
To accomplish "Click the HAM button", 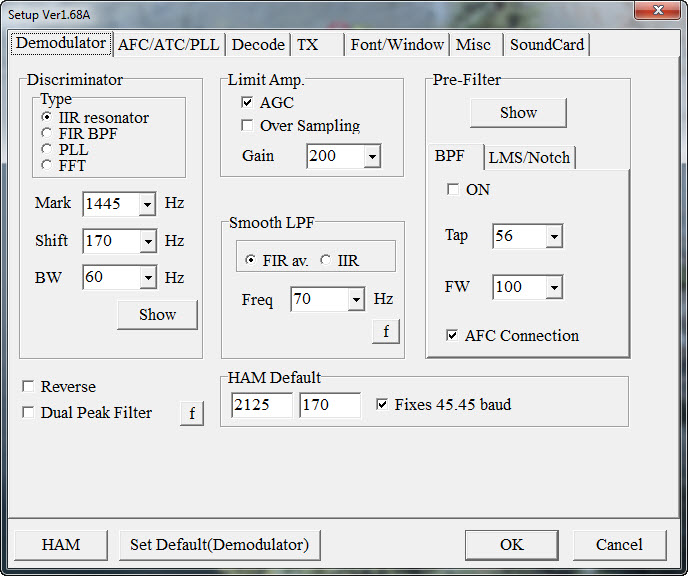I will [x=60, y=545].
